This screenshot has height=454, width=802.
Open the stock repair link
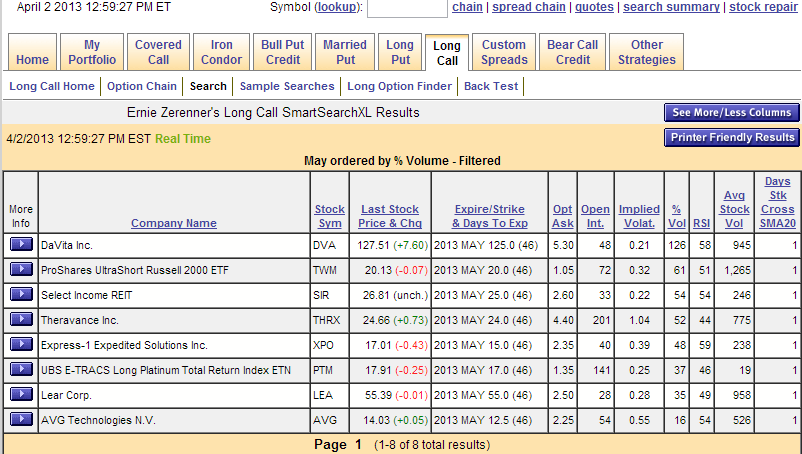(x=763, y=7)
